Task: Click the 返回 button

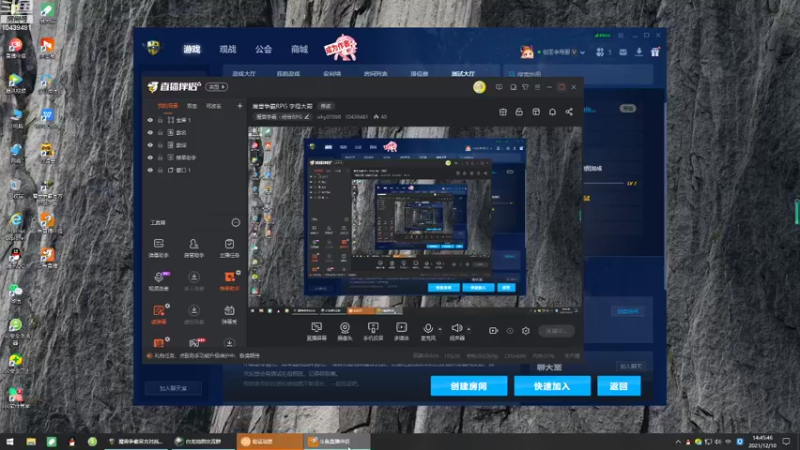Action: [x=619, y=386]
